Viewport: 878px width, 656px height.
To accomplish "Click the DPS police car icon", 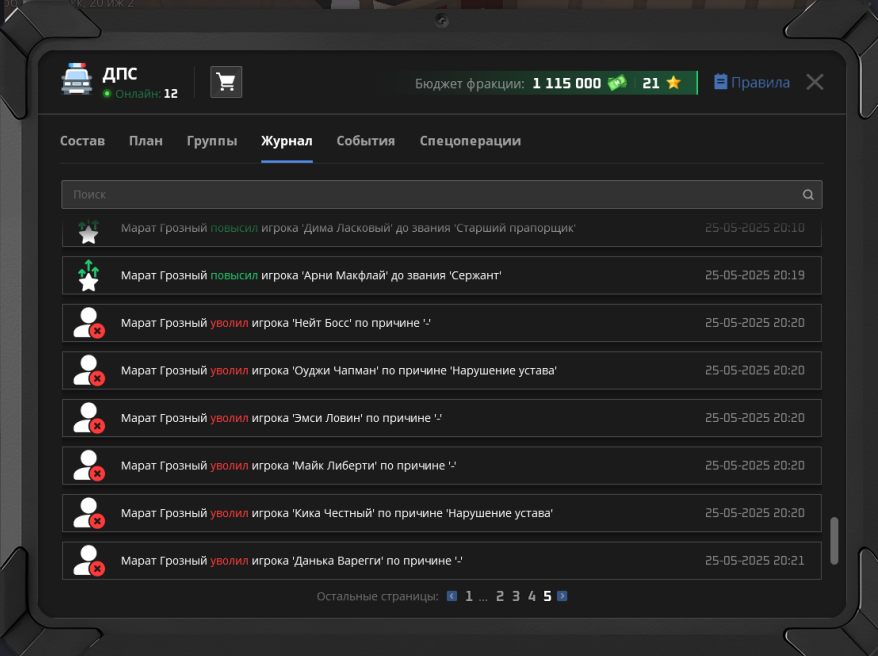I will (x=76, y=80).
